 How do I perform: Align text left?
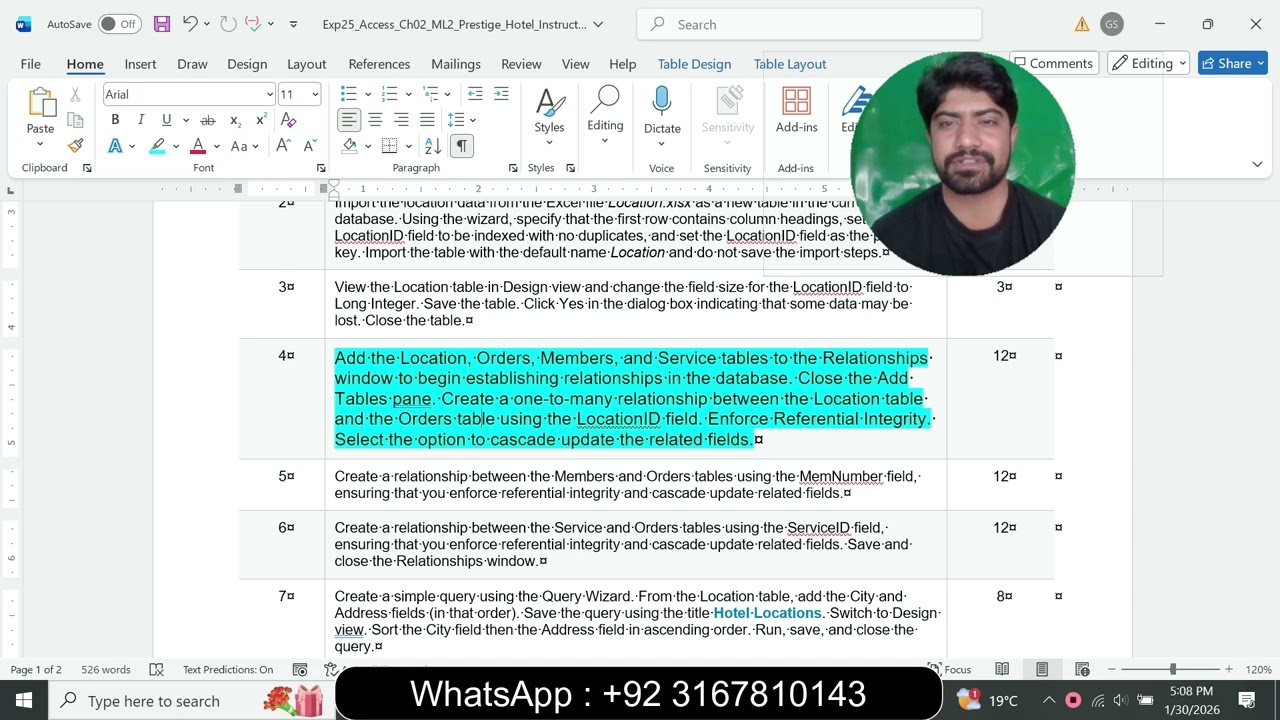(x=348, y=120)
